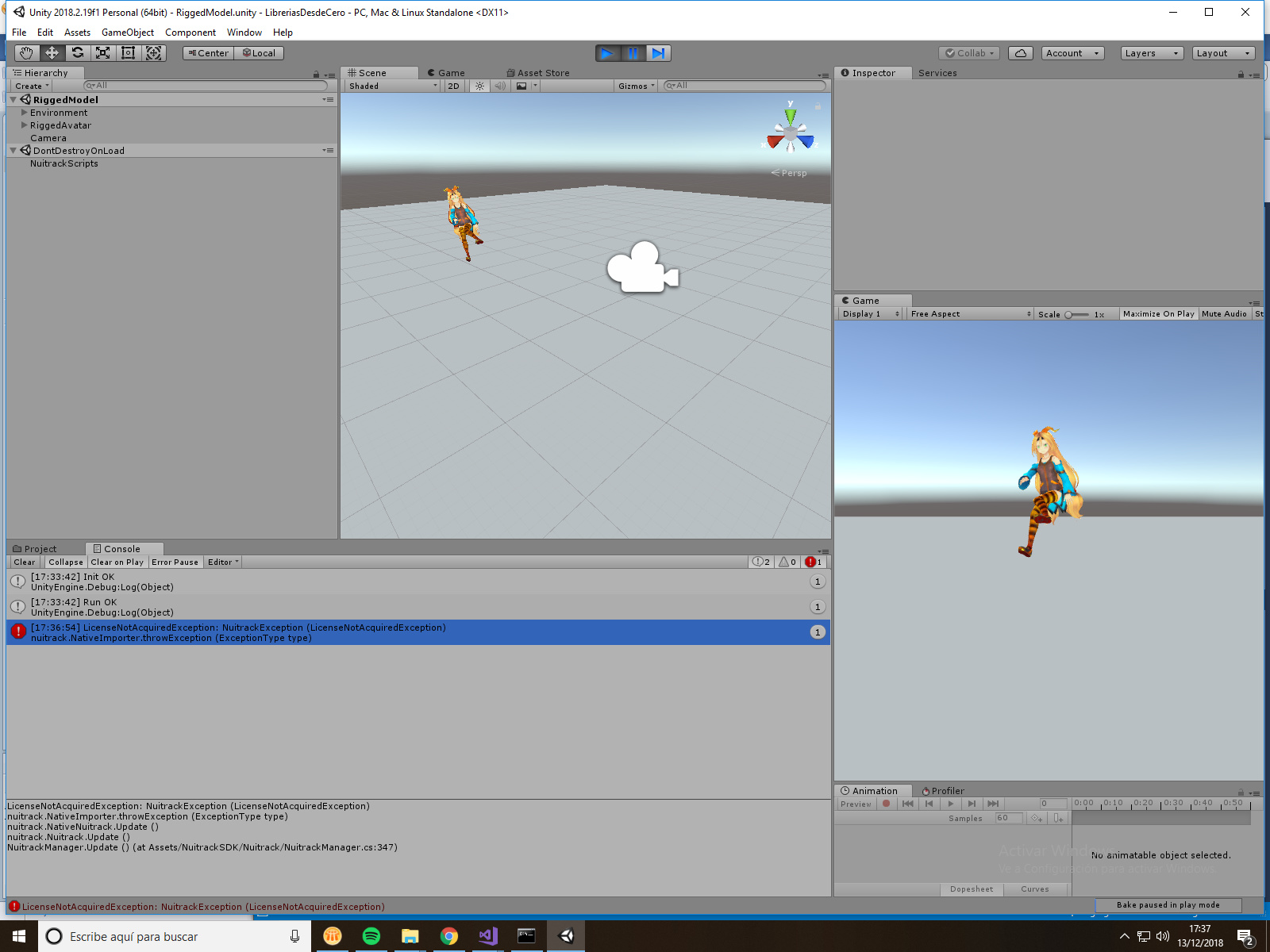This screenshot has width=1270, height=952.
Task: Click the Step frame button in the toolbar
Action: [x=658, y=53]
